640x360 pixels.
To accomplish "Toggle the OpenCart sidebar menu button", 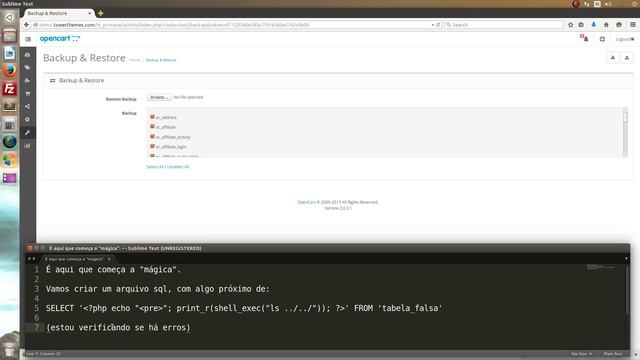I will (28, 39).
